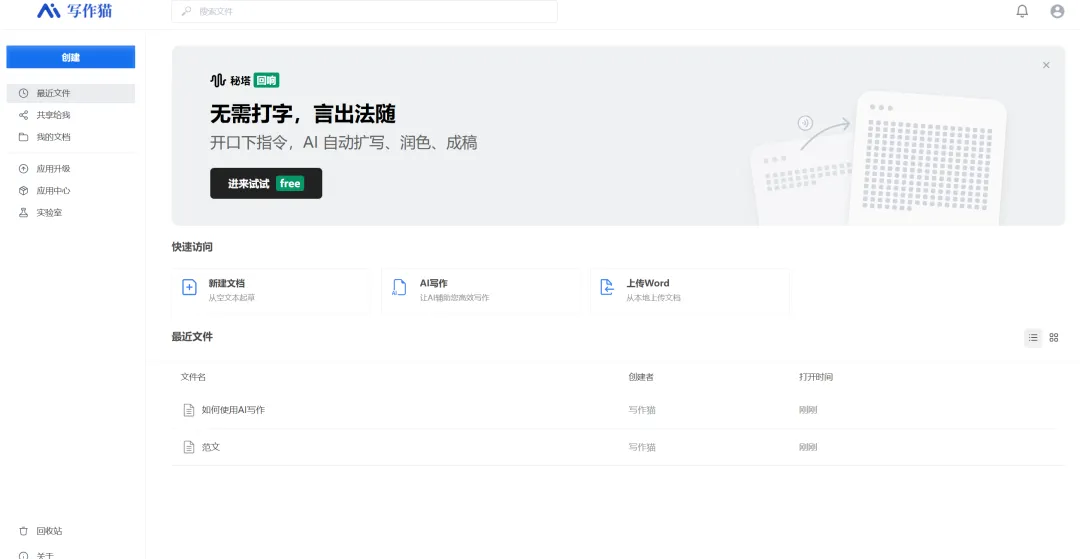Click the 快速访问 heading
The height and width of the screenshot is (559, 1080).
coord(192,246)
